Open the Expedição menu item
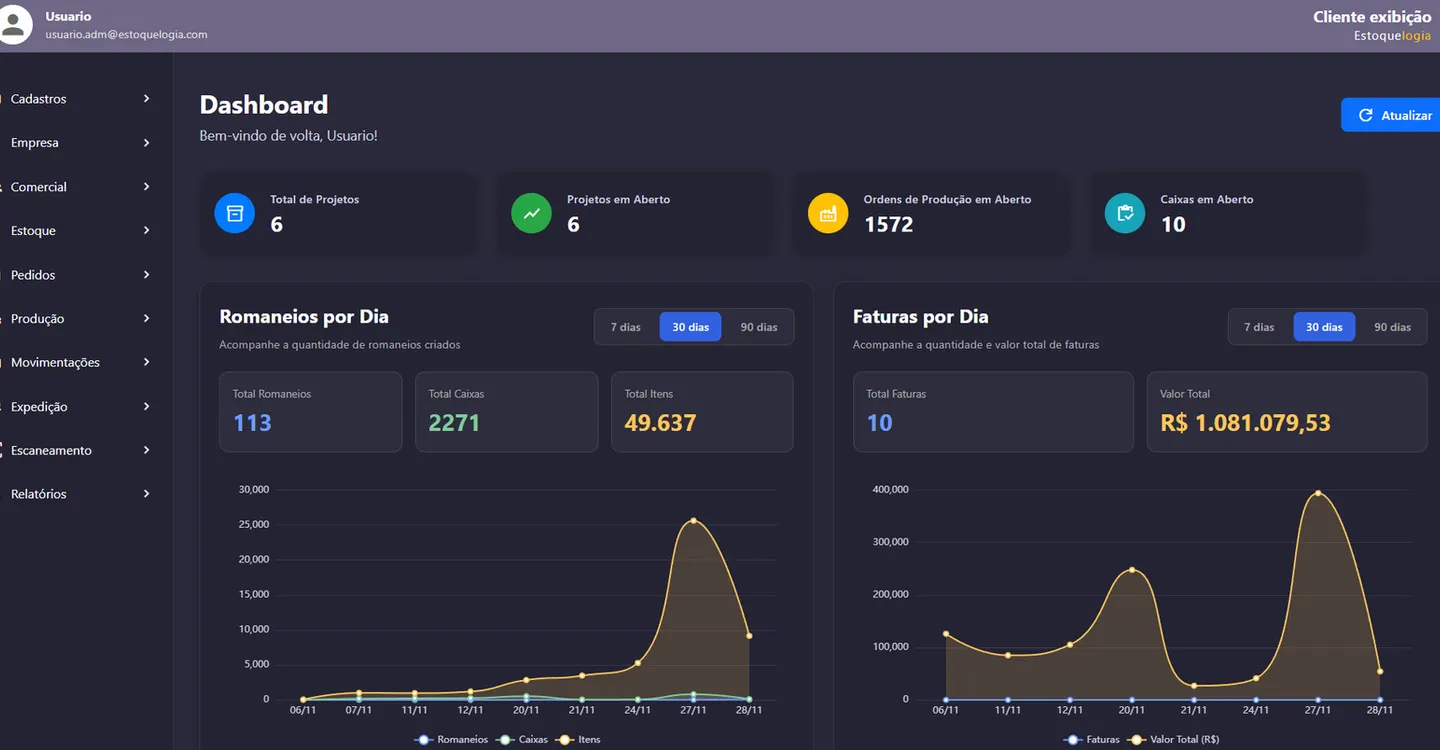Viewport: 1440px width, 750px height. pos(80,407)
